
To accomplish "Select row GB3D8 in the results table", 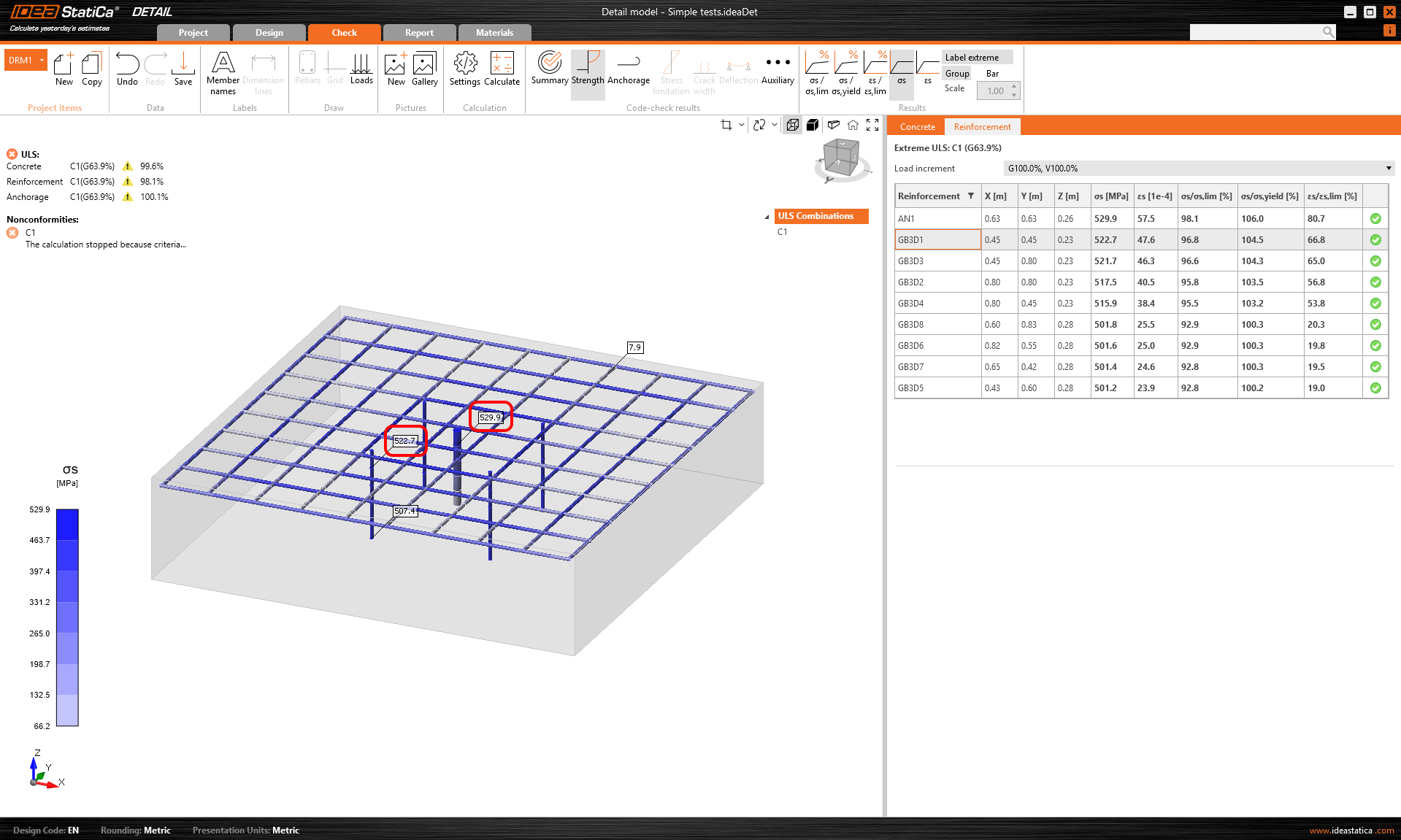I will click(x=937, y=324).
